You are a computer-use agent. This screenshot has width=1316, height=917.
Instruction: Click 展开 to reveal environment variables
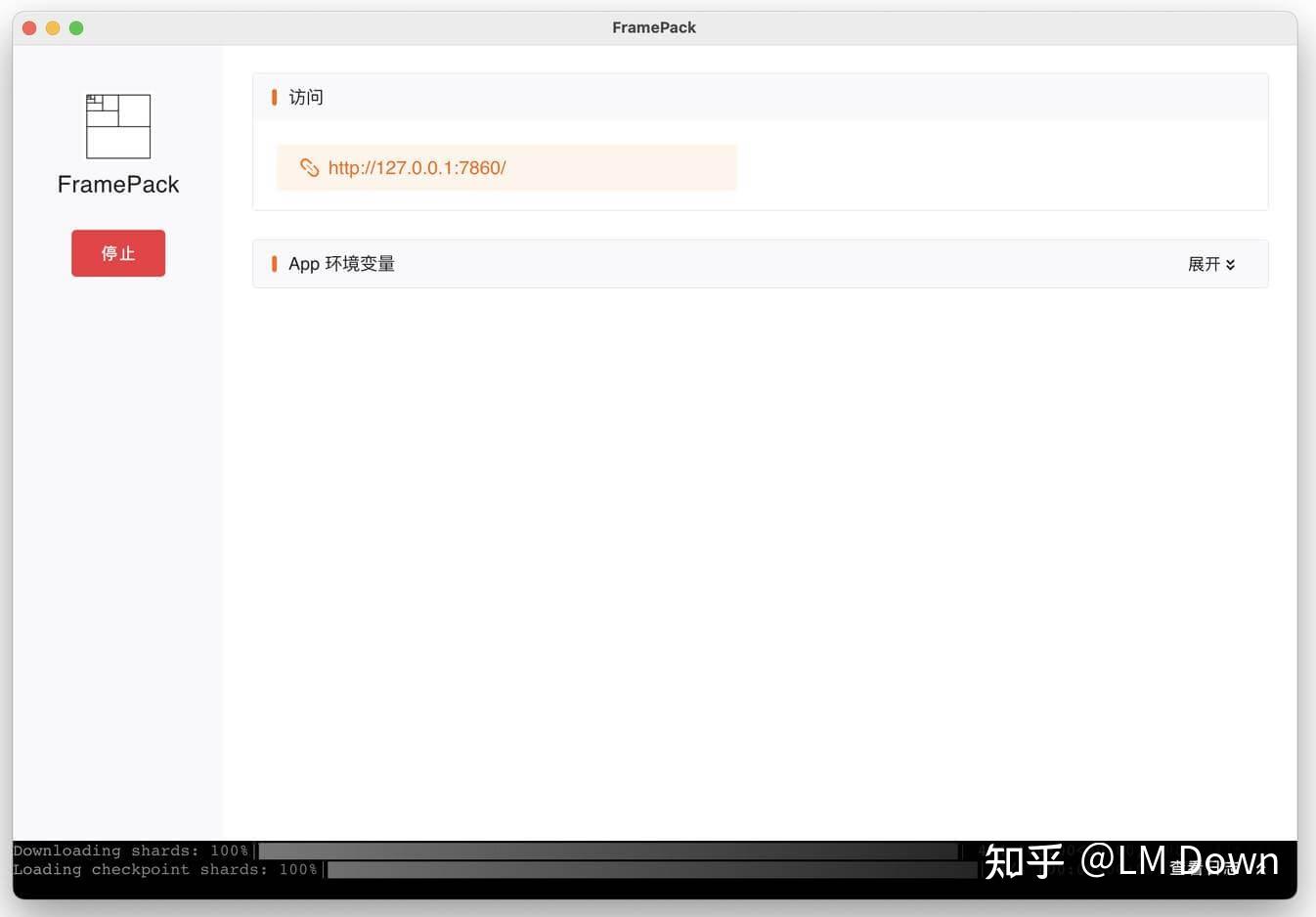[x=1202, y=264]
